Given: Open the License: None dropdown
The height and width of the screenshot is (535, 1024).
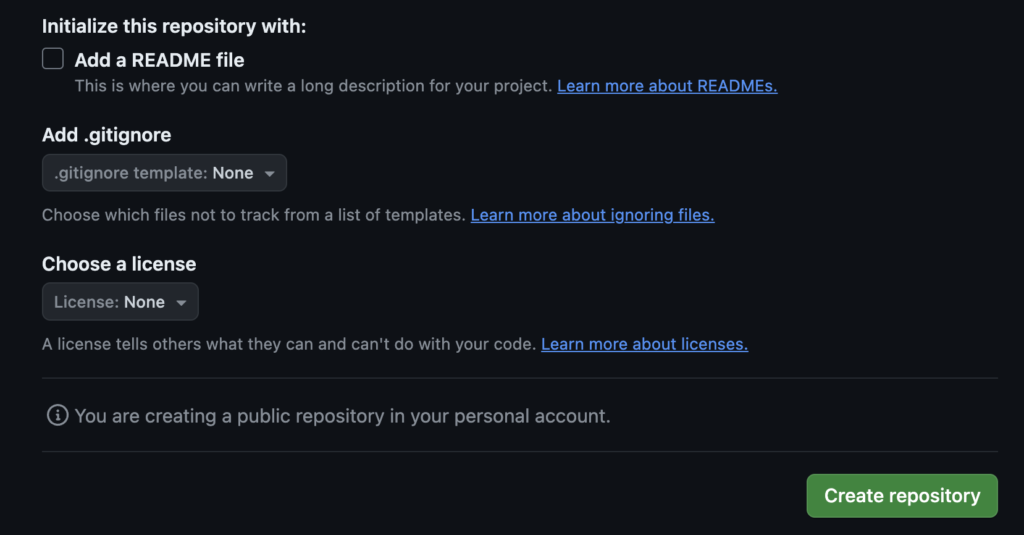Looking at the screenshot, I should [x=120, y=302].
